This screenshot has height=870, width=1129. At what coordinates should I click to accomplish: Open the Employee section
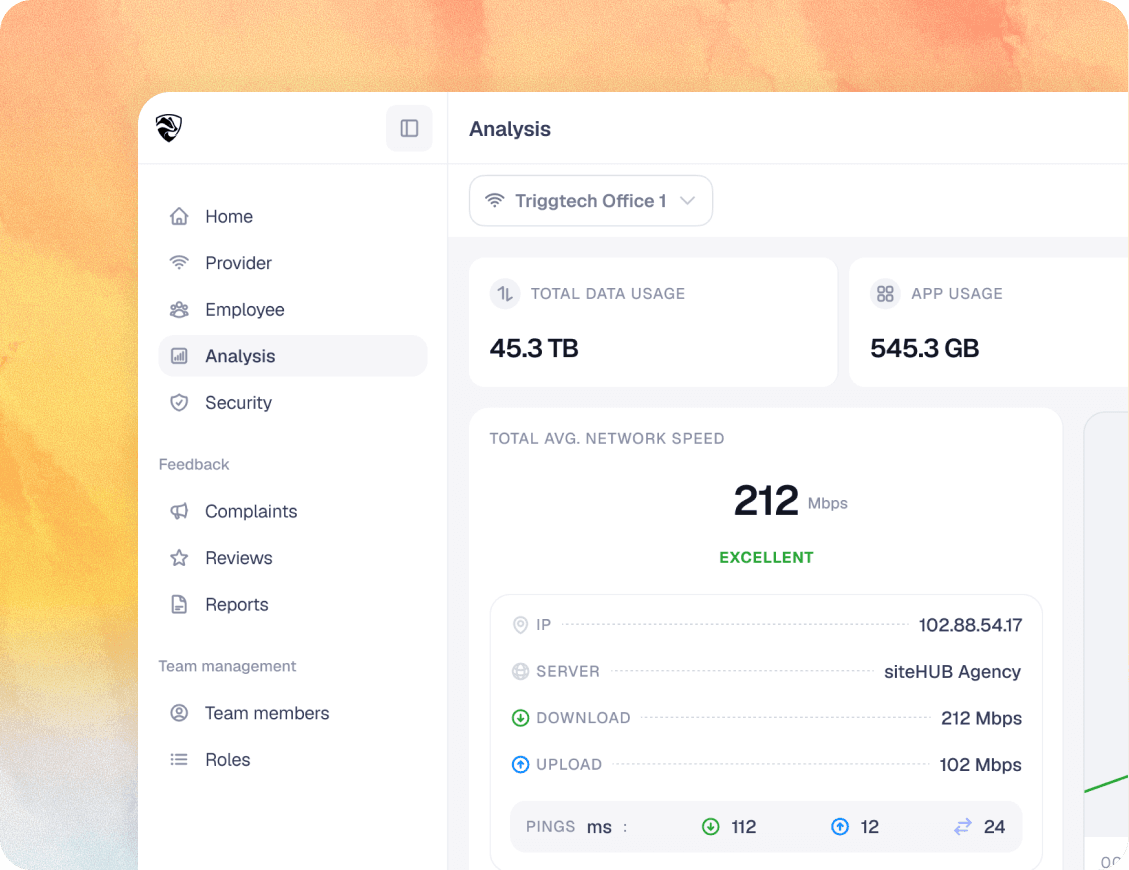pyautogui.click(x=292, y=309)
